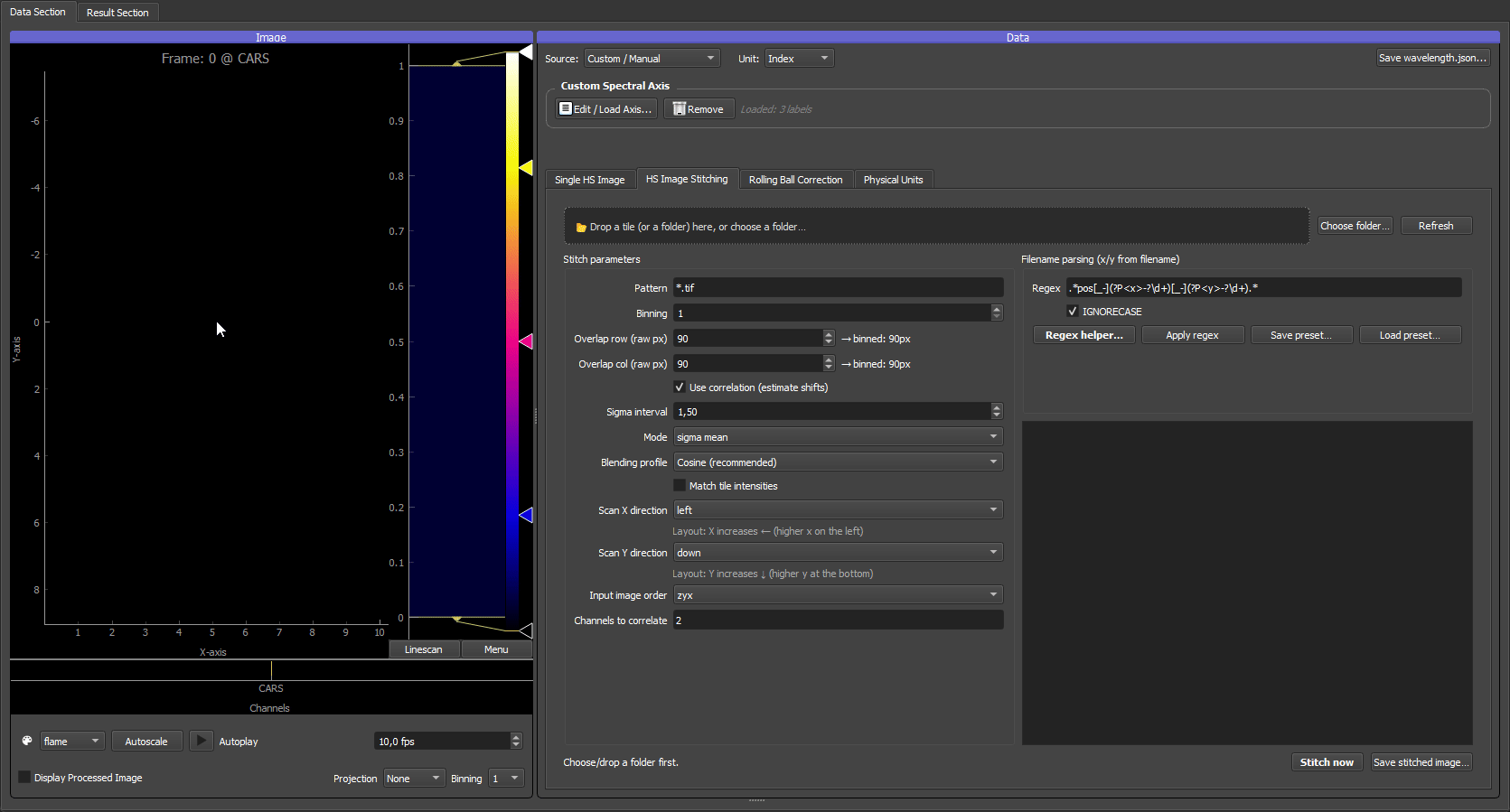
Task: Click the fps stepper arrows
Action: pos(516,741)
